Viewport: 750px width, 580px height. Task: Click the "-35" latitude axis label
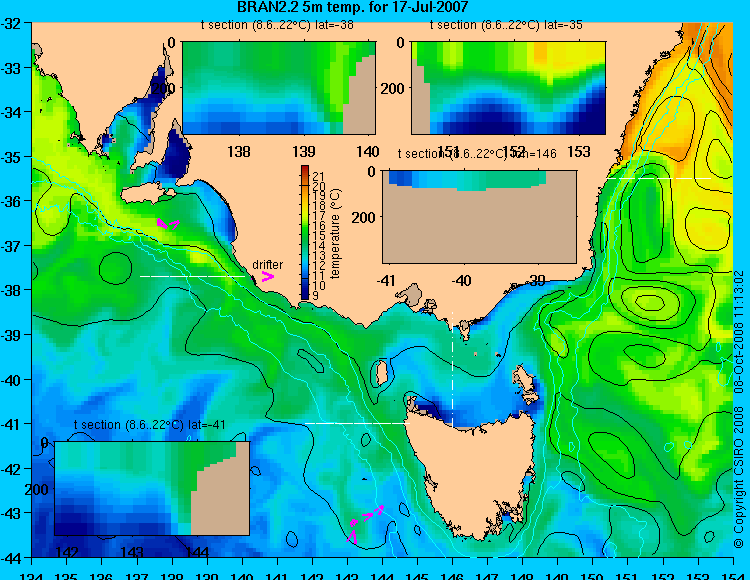click(11, 157)
